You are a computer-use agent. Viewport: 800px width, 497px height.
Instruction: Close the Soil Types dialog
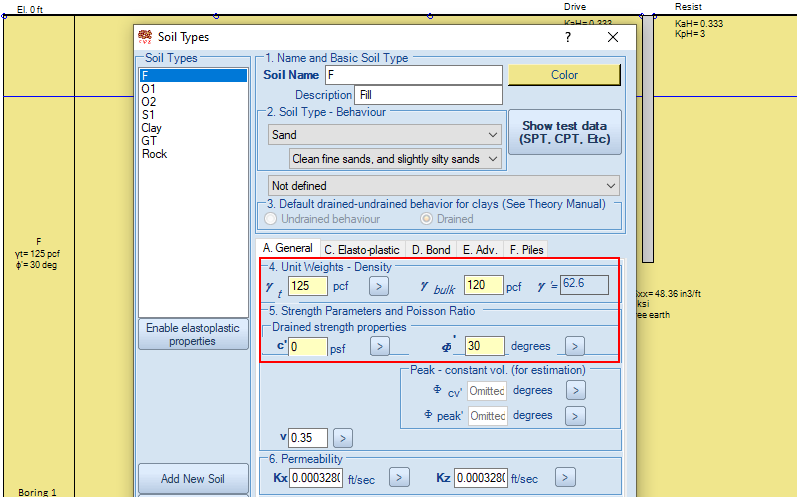pos(613,37)
